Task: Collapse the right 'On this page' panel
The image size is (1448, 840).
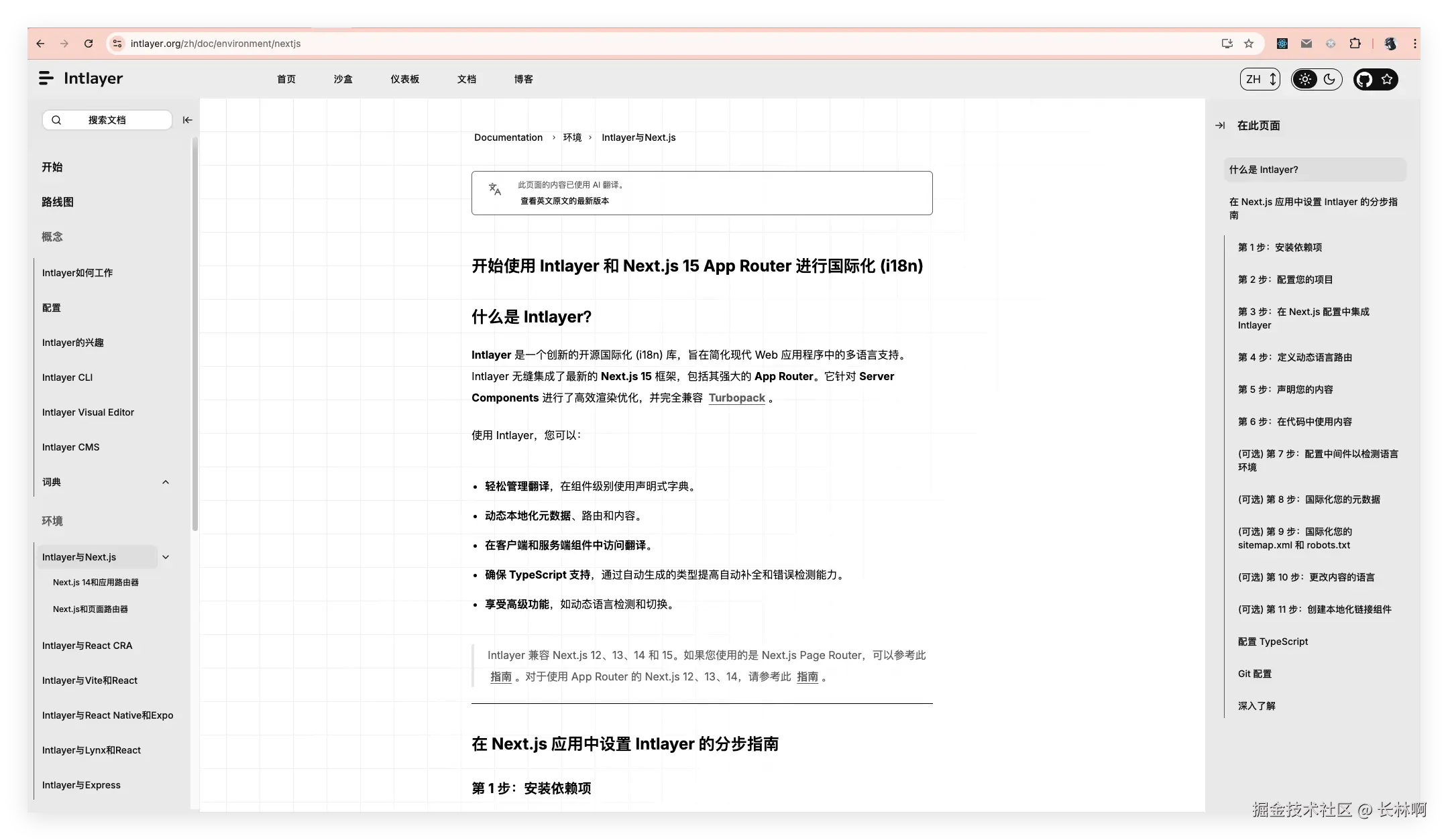Action: point(1220,125)
